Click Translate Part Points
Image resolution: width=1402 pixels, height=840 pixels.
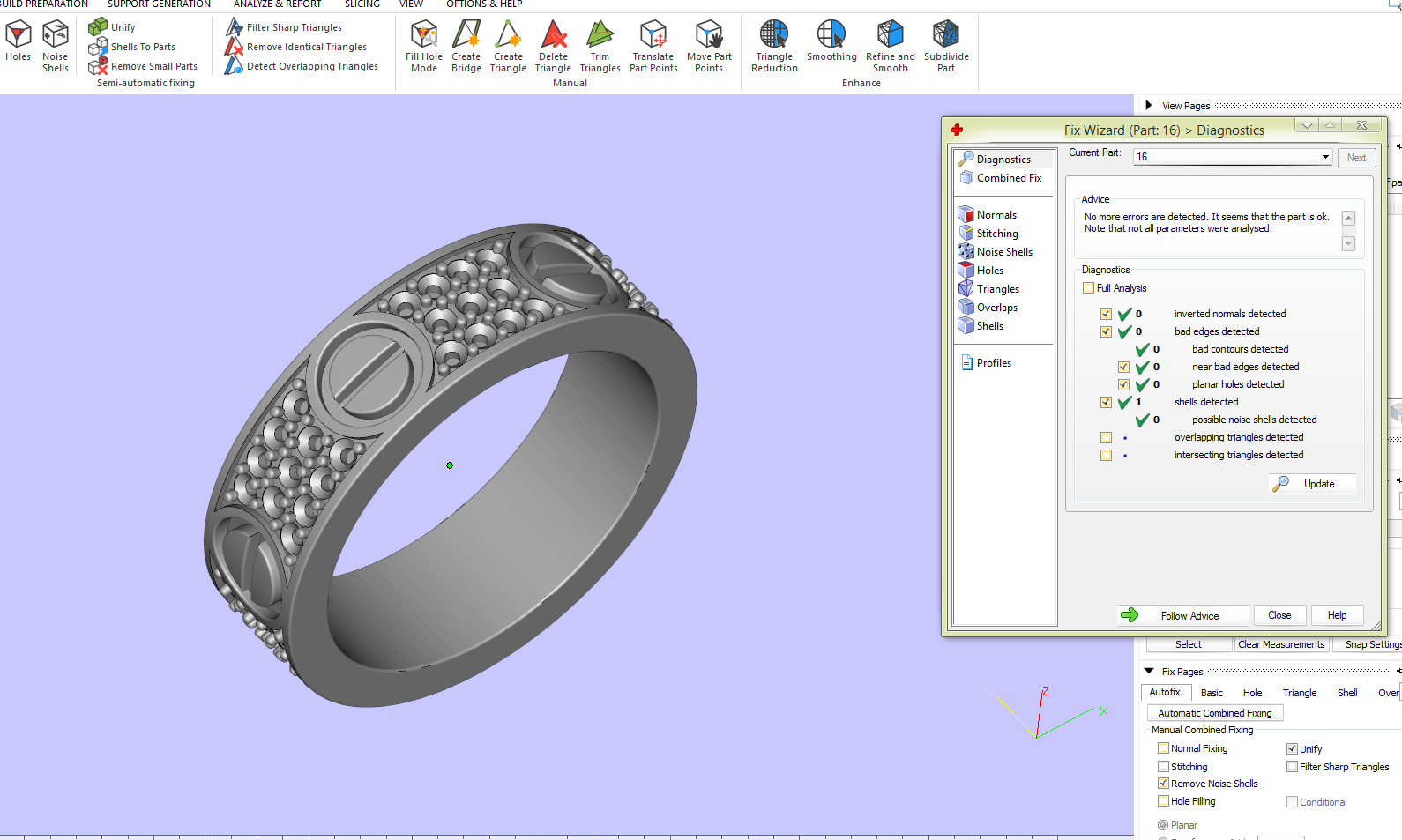point(653,47)
